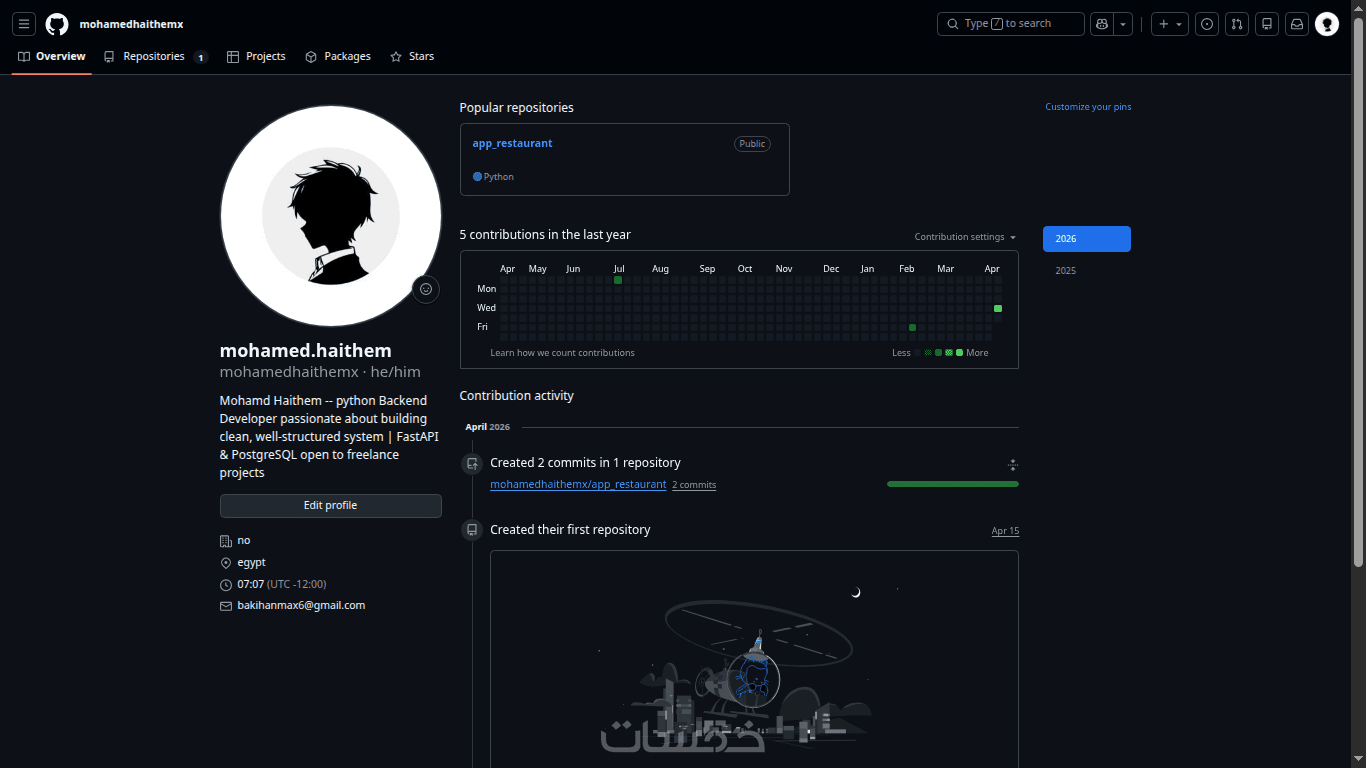Open the Issues icon in the header
Image resolution: width=1366 pixels, height=768 pixels.
coord(1207,24)
